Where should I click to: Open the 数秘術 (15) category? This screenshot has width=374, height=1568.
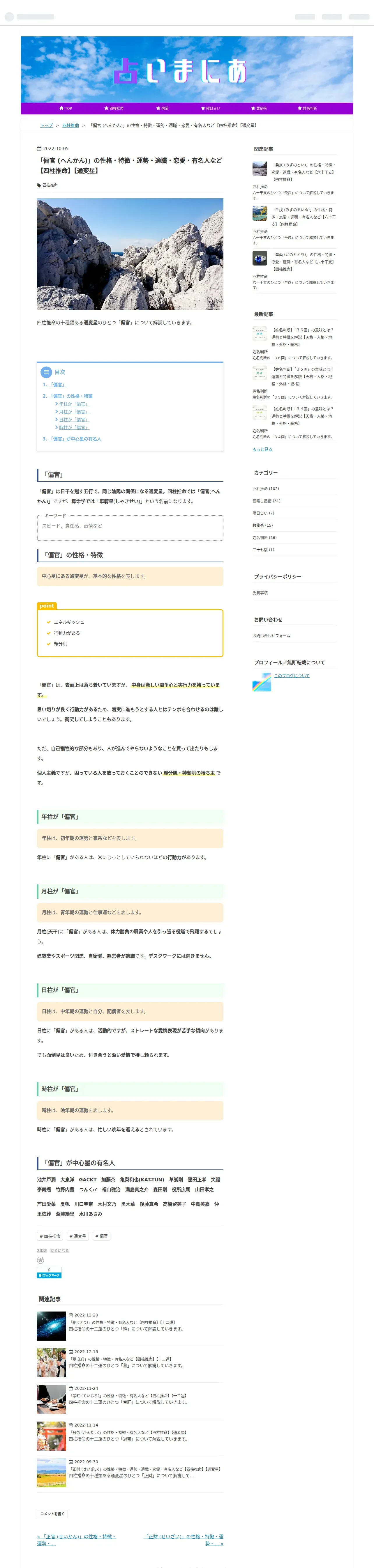click(262, 525)
